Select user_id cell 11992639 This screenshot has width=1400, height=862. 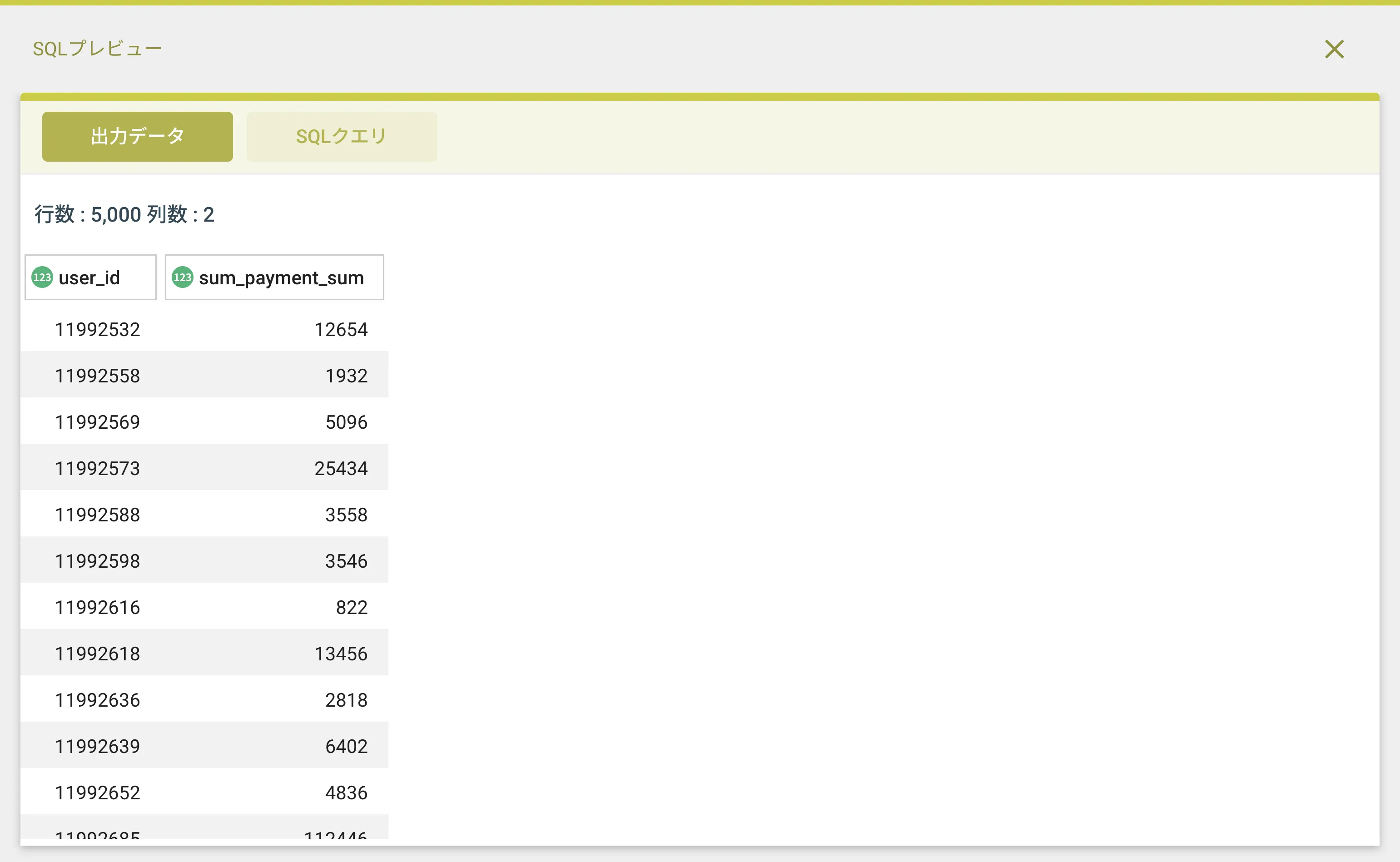98,746
